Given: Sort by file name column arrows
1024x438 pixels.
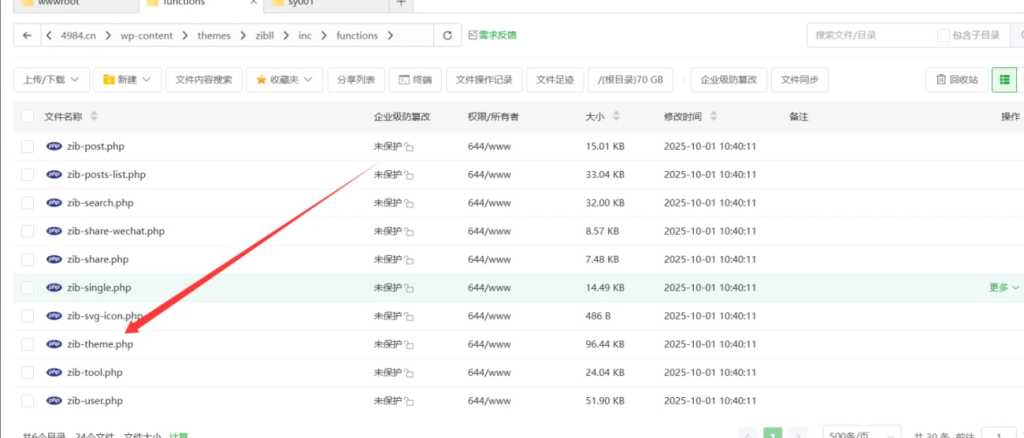Looking at the screenshot, I should (94, 117).
